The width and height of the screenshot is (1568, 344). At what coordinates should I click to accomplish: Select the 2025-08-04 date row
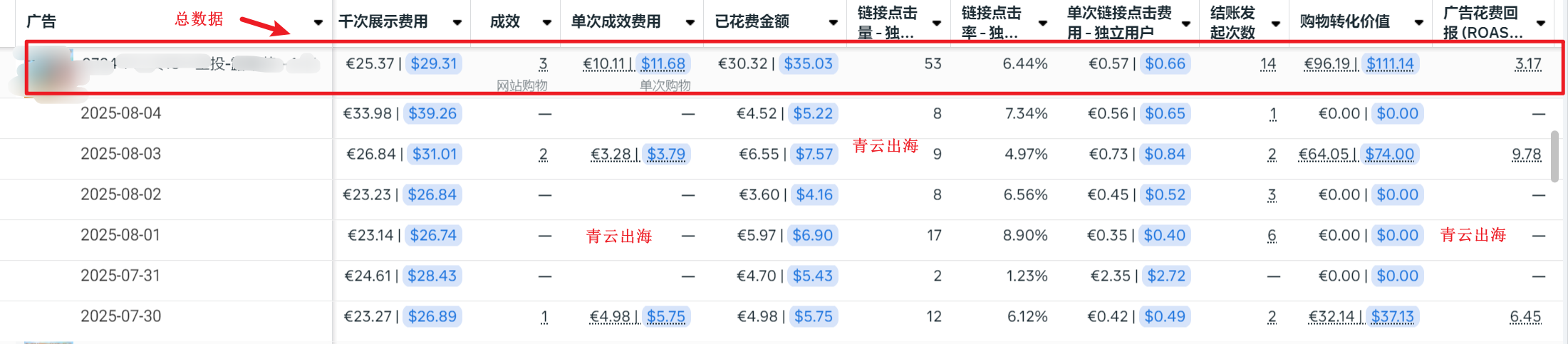(x=121, y=113)
